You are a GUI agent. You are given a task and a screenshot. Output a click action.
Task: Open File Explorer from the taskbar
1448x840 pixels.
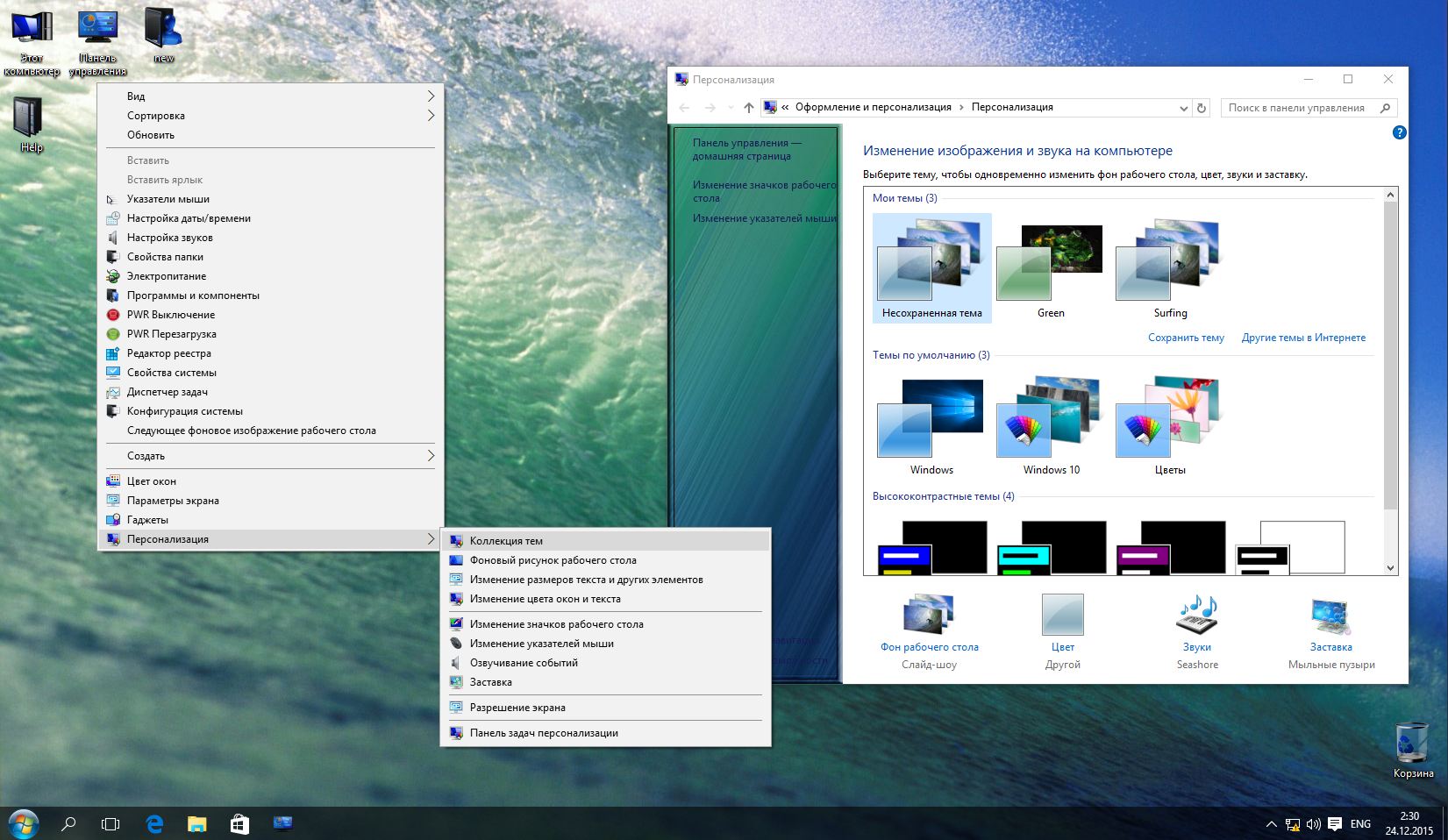click(197, 823)
